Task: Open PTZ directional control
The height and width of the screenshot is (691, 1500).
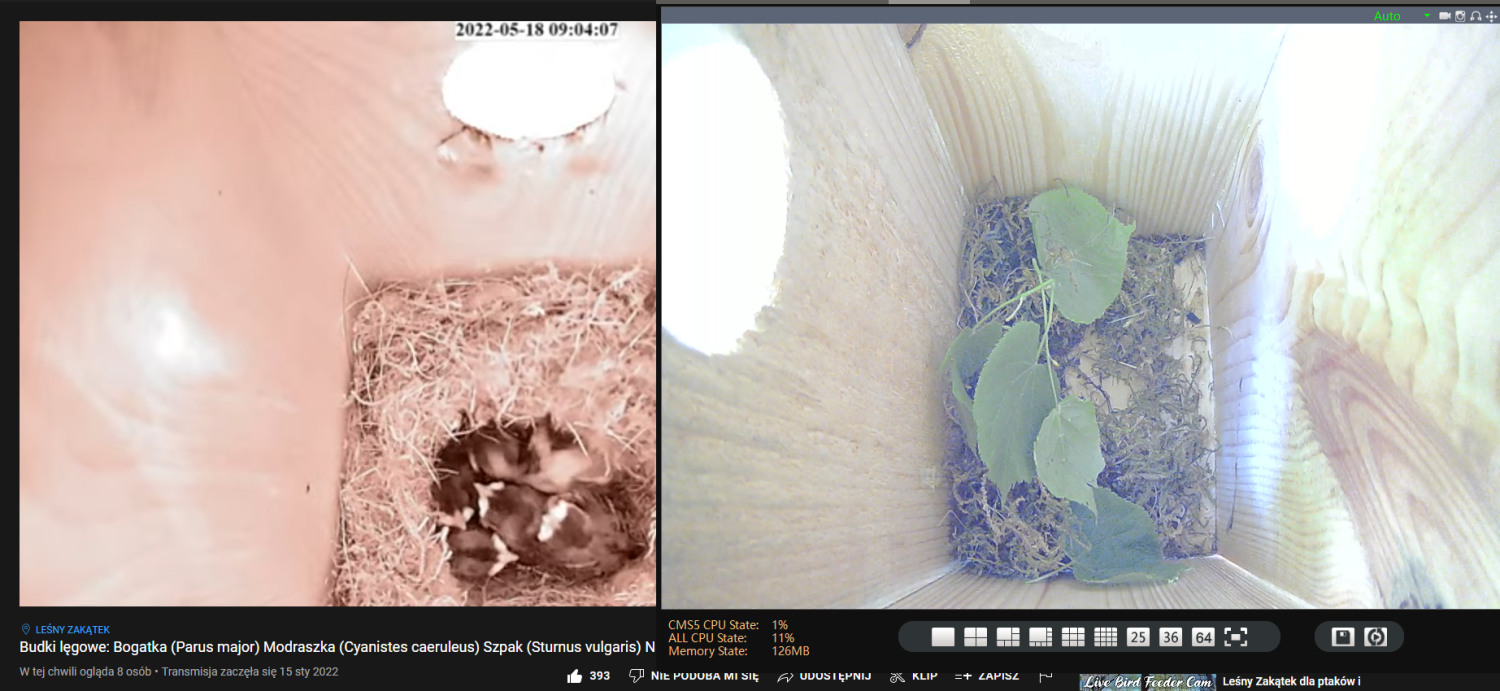Action: coord(1490,16)
